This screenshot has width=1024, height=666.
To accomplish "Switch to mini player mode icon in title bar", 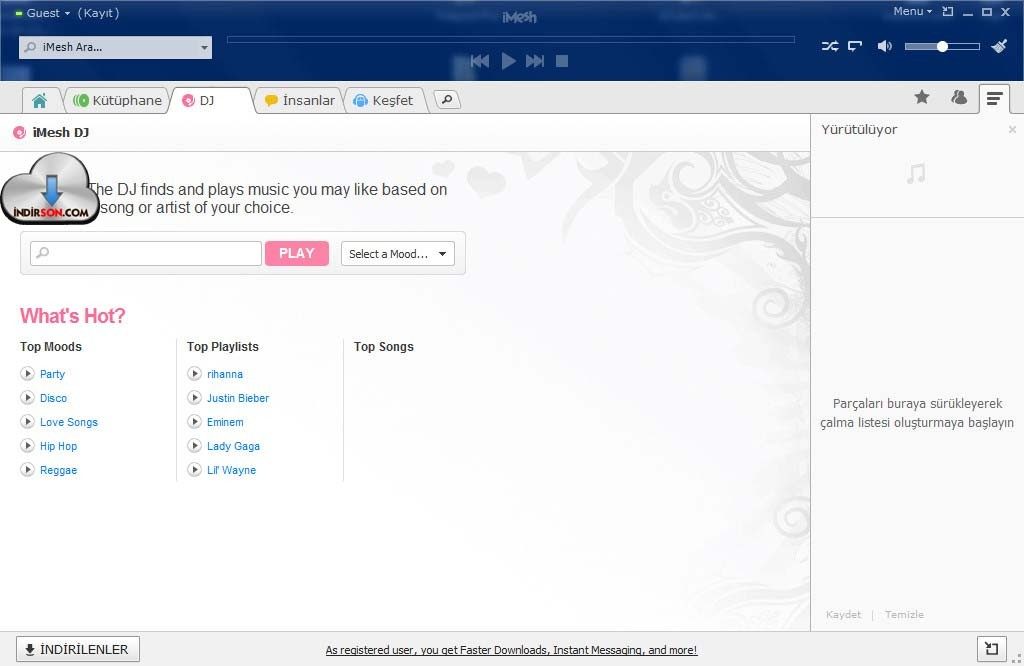I will (948, 12).
